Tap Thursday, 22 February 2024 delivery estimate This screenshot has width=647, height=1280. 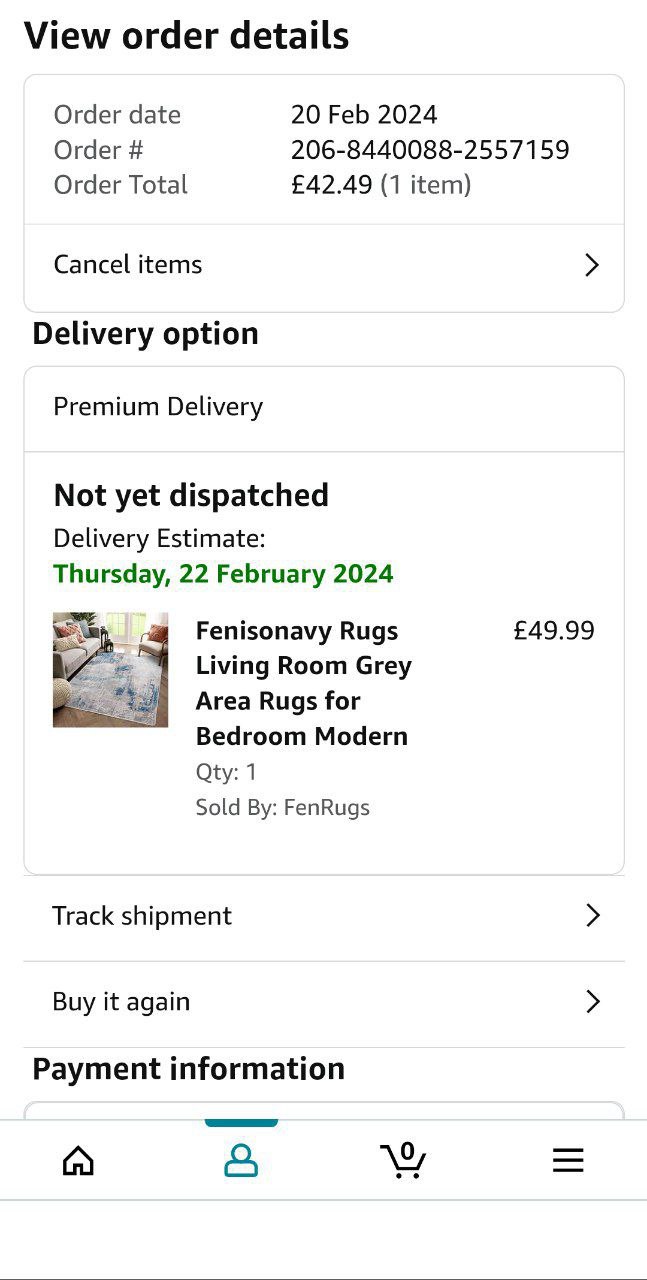[223, 574]
